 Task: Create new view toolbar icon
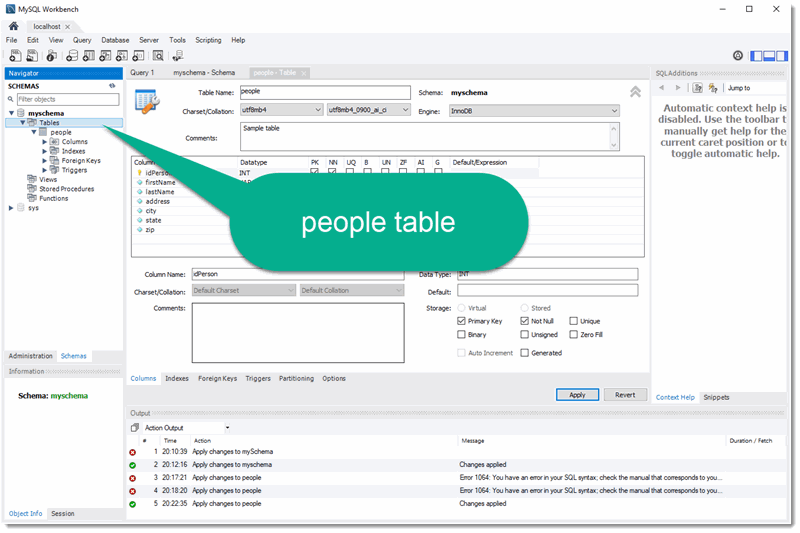(105, 56)
